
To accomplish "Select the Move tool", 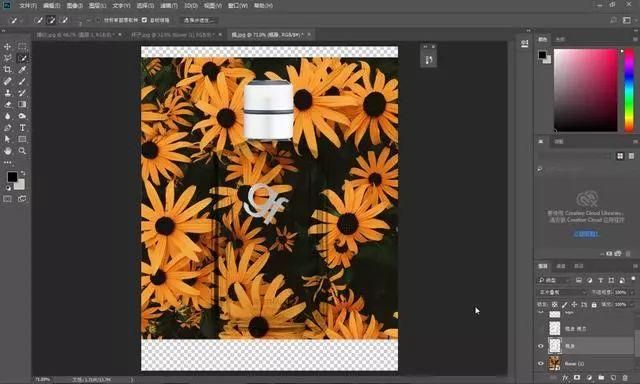I will tap(7, 47).
